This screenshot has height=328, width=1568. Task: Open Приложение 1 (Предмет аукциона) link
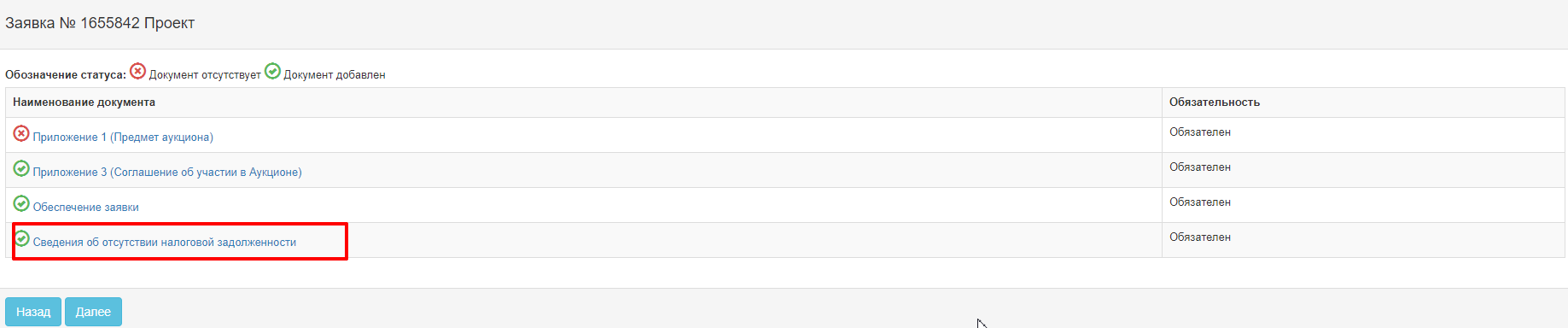click(x=123, y=138)
